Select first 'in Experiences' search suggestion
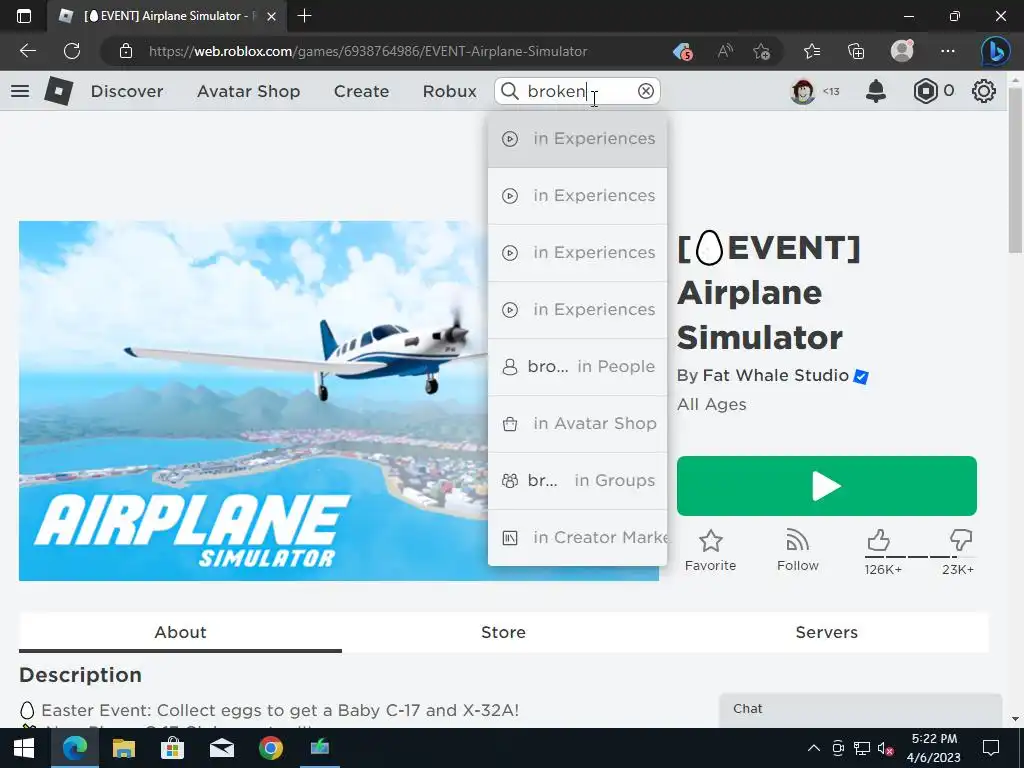The height and width of the screenshot is (768, 1024). click(577, 138)
